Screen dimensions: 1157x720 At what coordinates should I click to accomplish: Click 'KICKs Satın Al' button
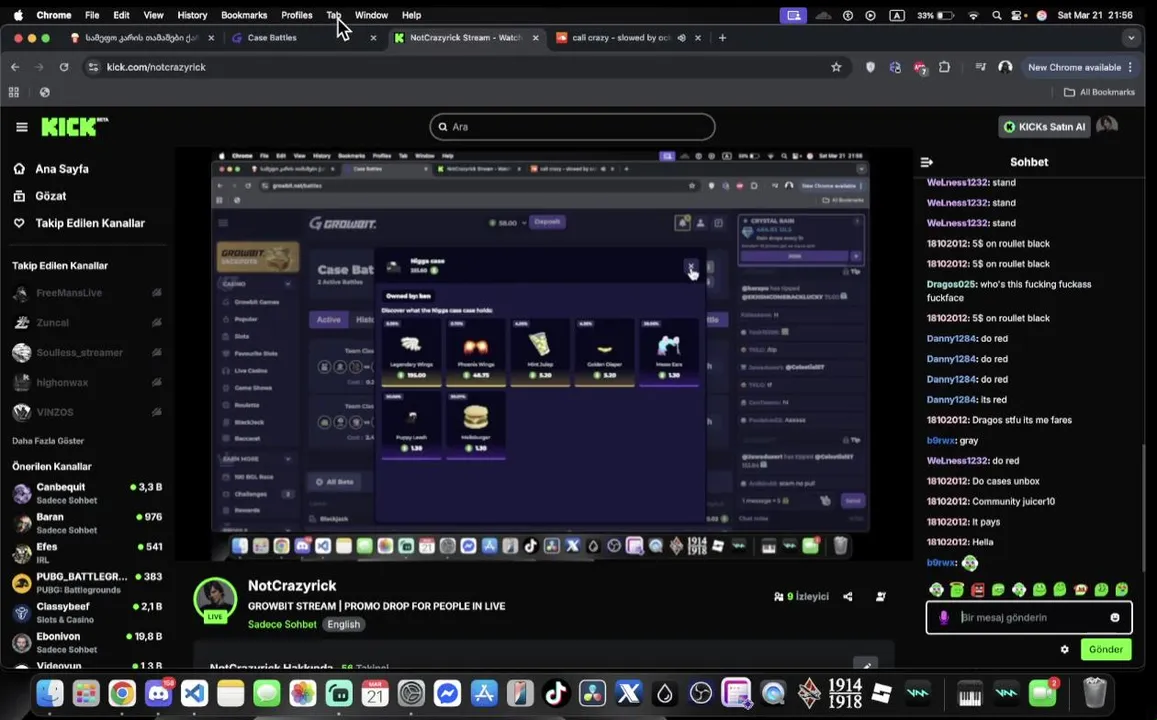click(1044, 127)
